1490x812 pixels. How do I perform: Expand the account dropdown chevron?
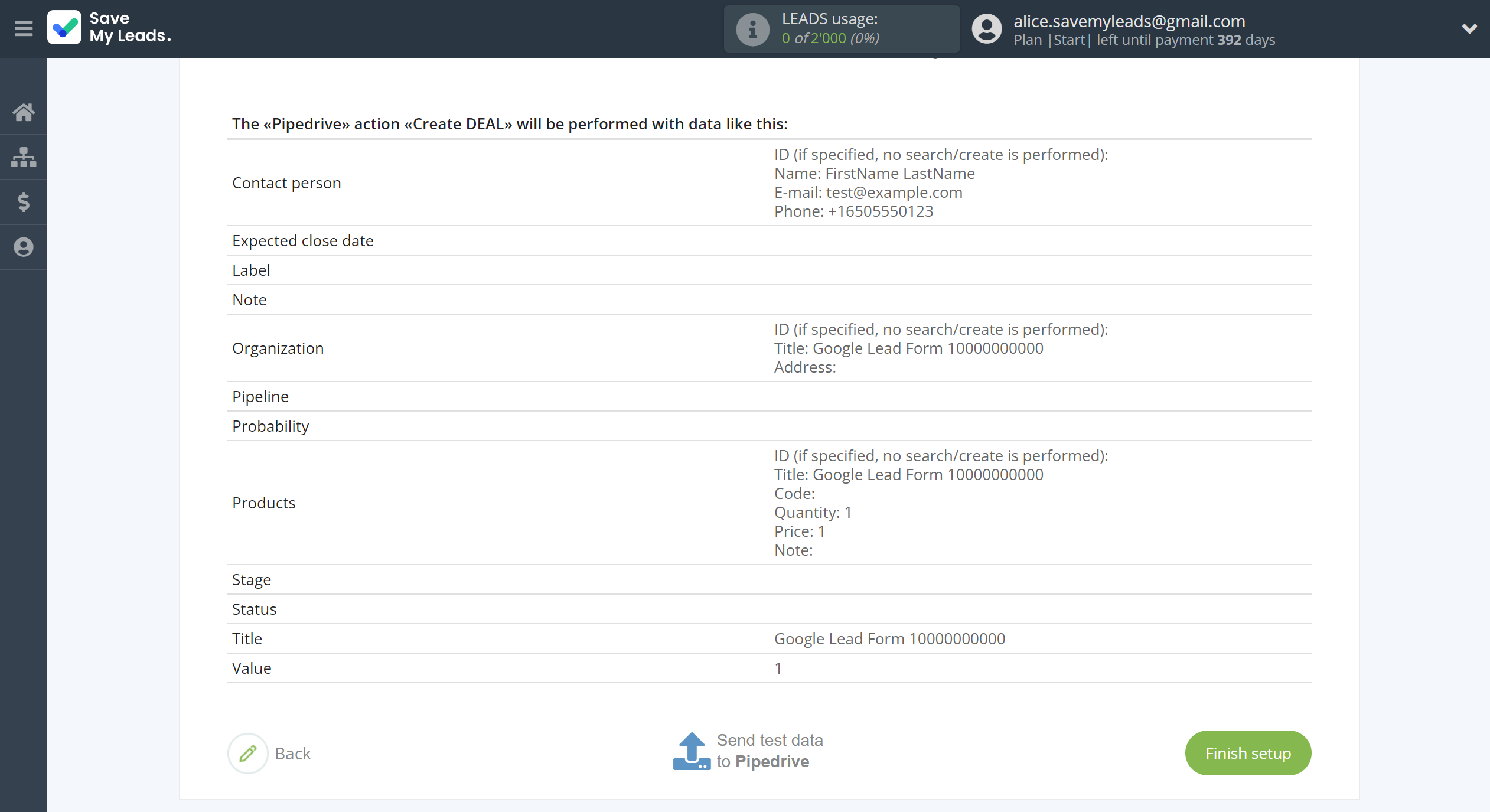[1469, 28]
